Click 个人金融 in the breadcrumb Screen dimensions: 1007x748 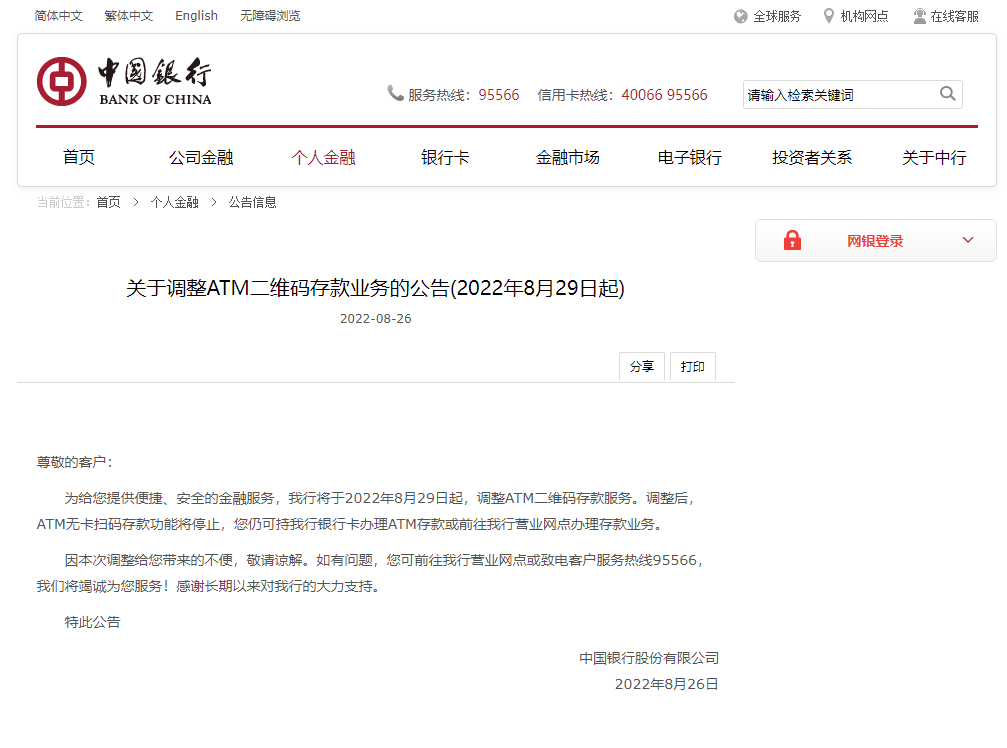point(174,202)
